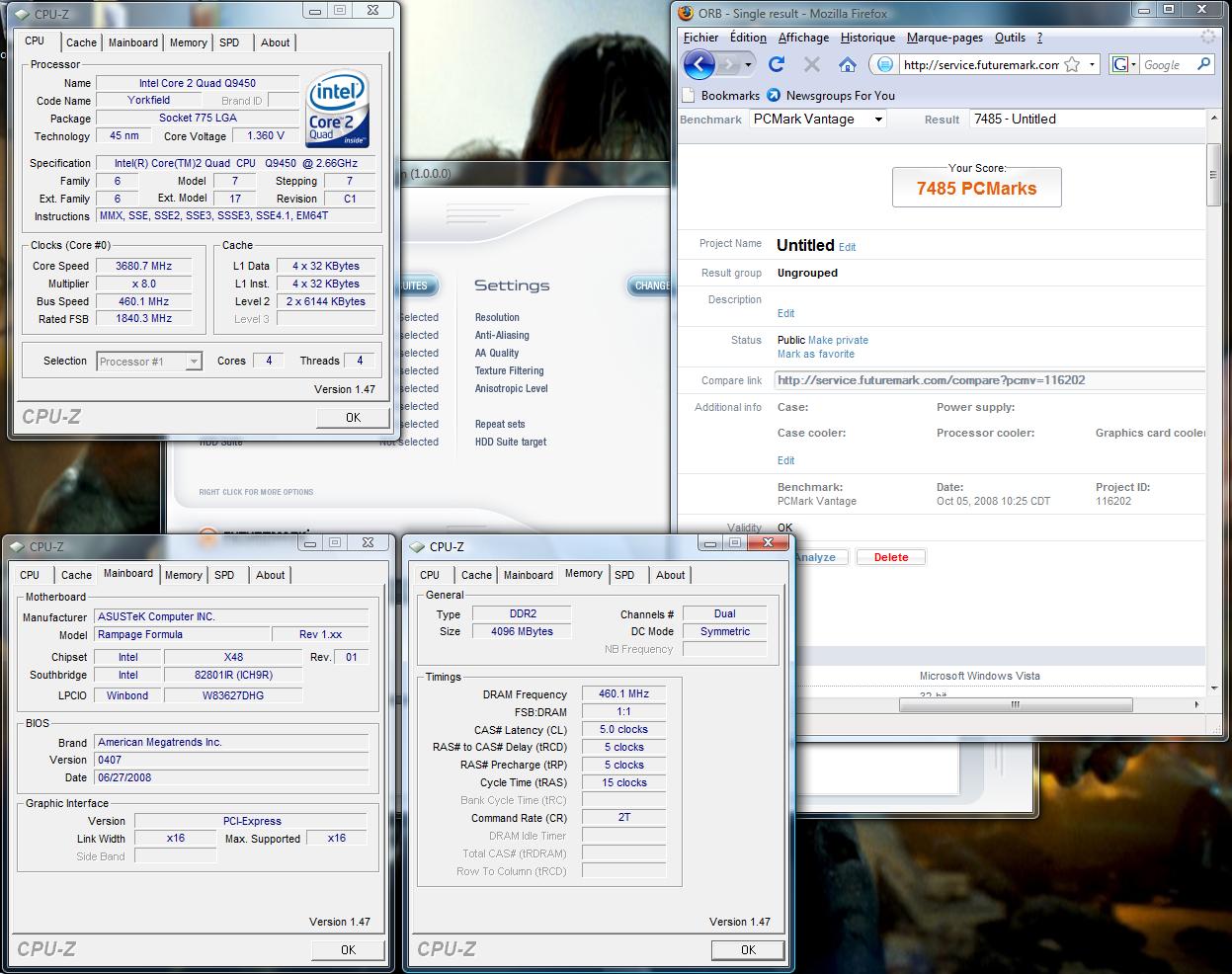
Task: Open the Outils menu
Action: (x=1010, y=38)
